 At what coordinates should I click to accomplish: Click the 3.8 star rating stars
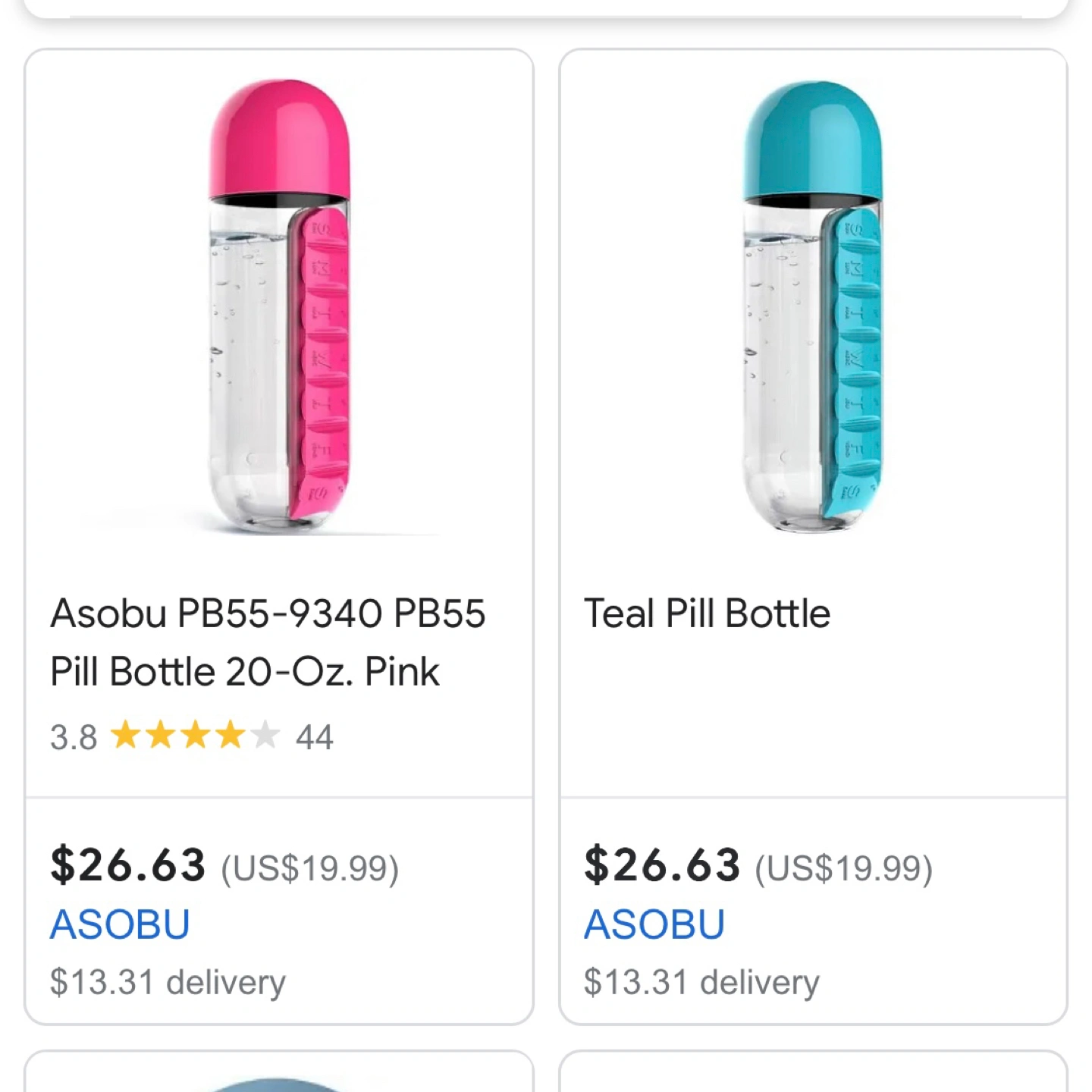click(196, 736)
